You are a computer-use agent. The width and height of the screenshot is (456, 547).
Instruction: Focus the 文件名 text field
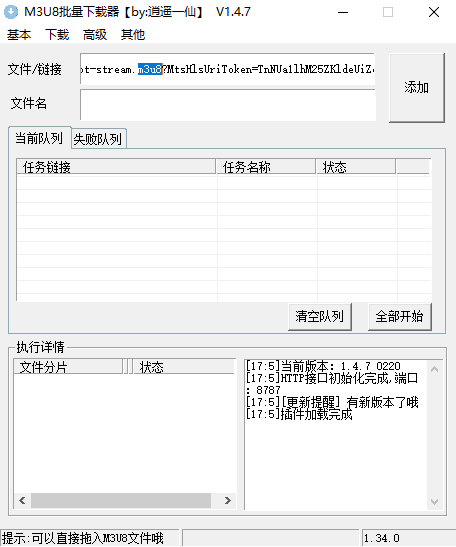tap(227, 105)
